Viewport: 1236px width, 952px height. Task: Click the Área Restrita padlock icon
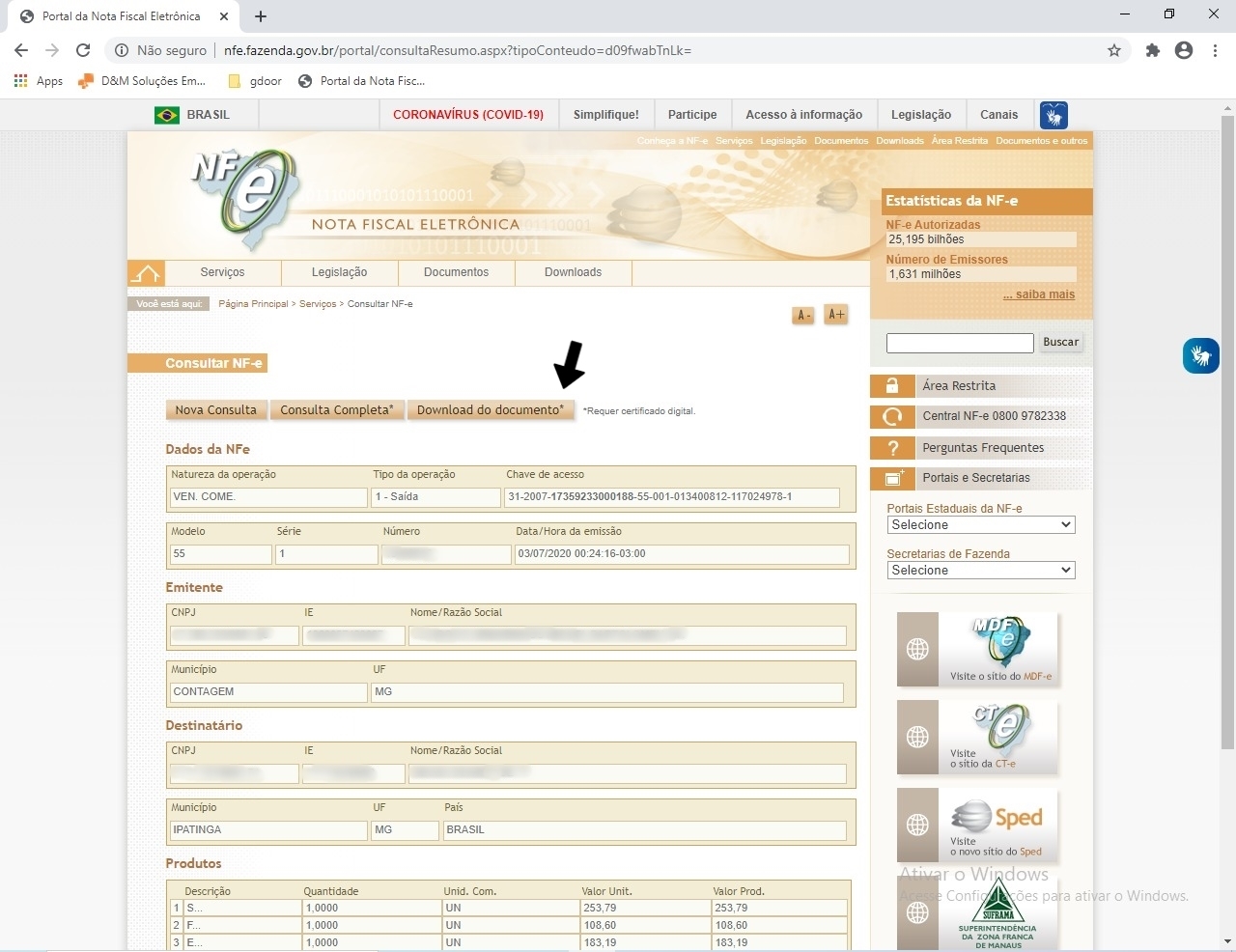pyautogui.click(x=892, y=386)
